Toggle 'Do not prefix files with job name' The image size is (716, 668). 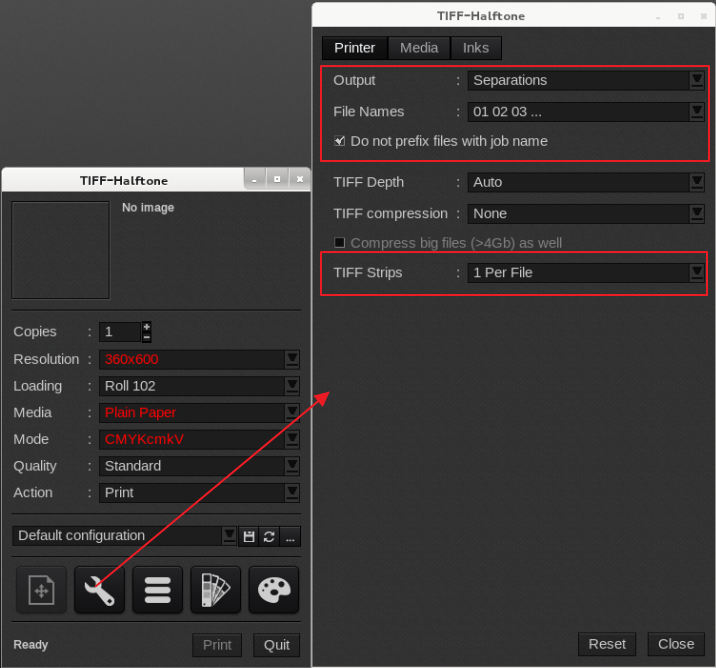(340, 141)
